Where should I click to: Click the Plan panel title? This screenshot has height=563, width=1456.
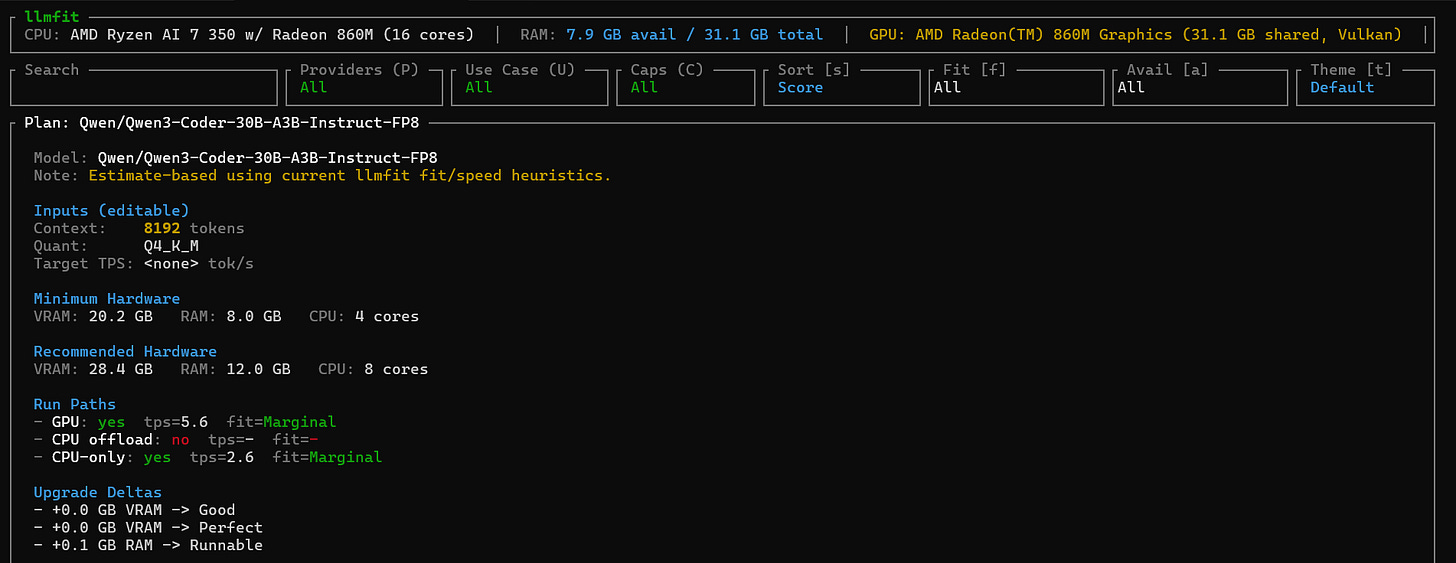point(222,123)
